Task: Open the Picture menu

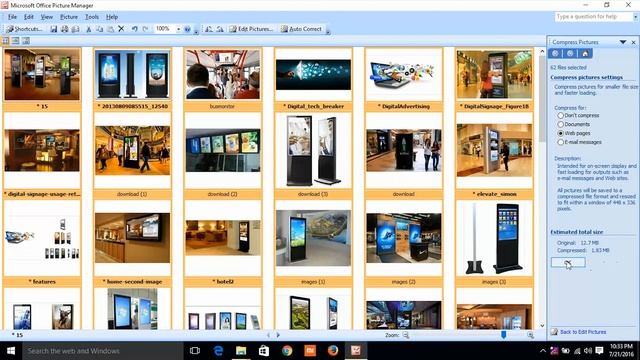Action: [x=69, y=17]
